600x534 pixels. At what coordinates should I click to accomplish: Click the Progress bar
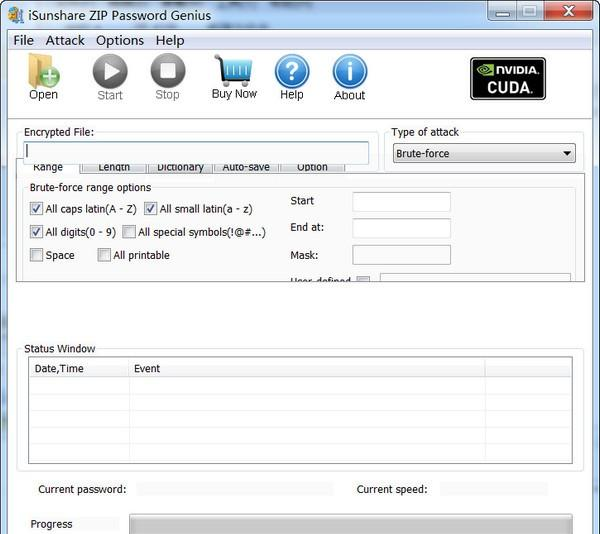pyautogui.click(x=351, y=524)
